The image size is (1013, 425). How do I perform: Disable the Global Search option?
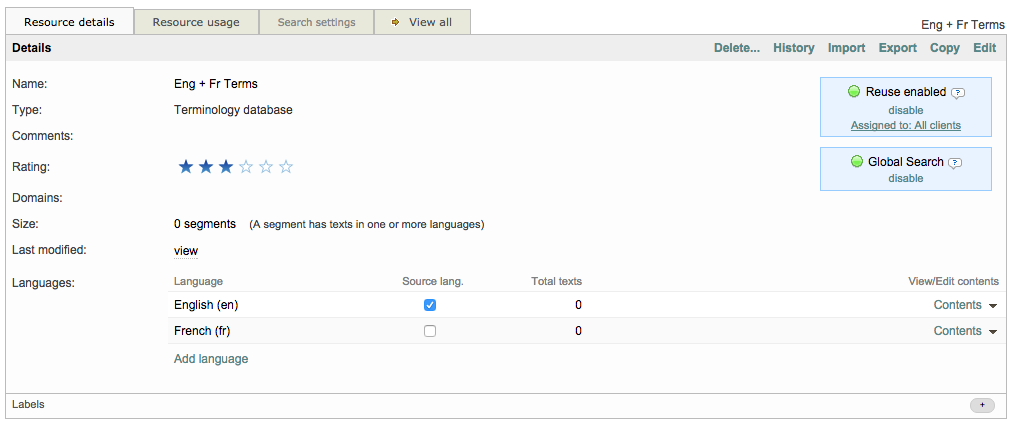coord(905,178)
